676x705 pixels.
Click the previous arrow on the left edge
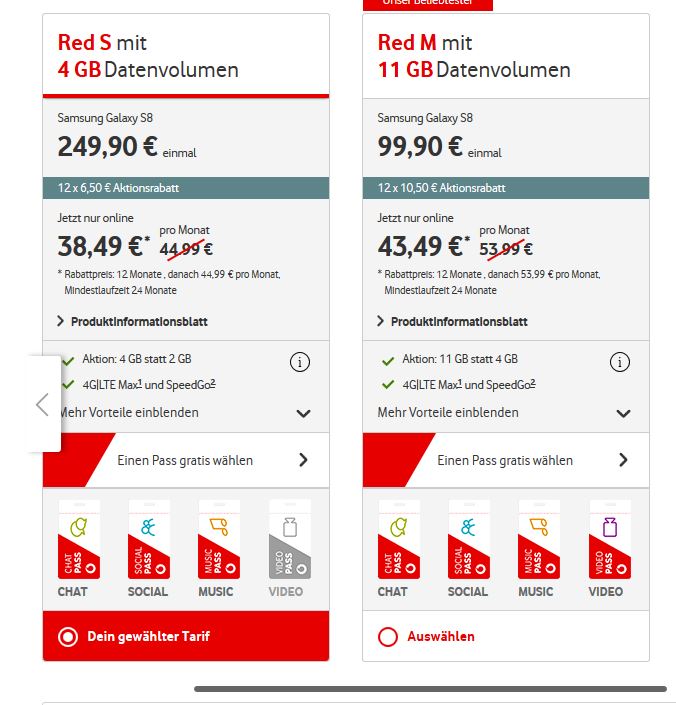pos(42,404)
